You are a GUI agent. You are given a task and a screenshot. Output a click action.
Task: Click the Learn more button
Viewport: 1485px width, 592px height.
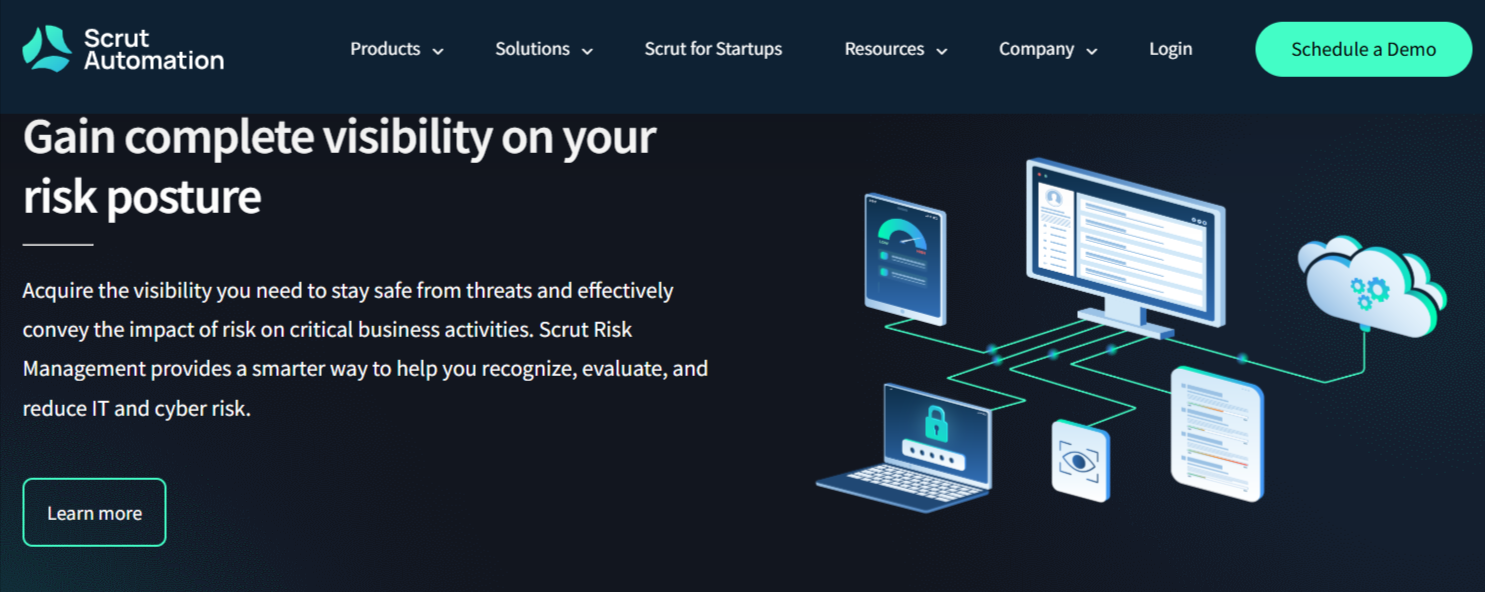(x=94, y=512)
